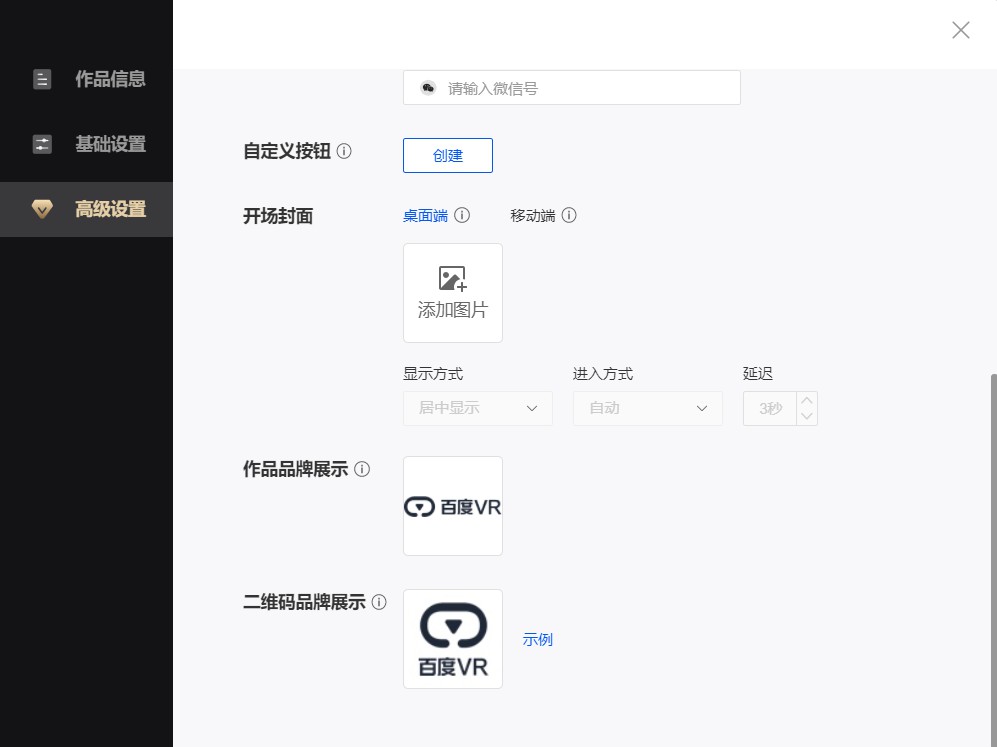Show info tooltip for 自定义按钮
The image size is (997, 747).
344,151
